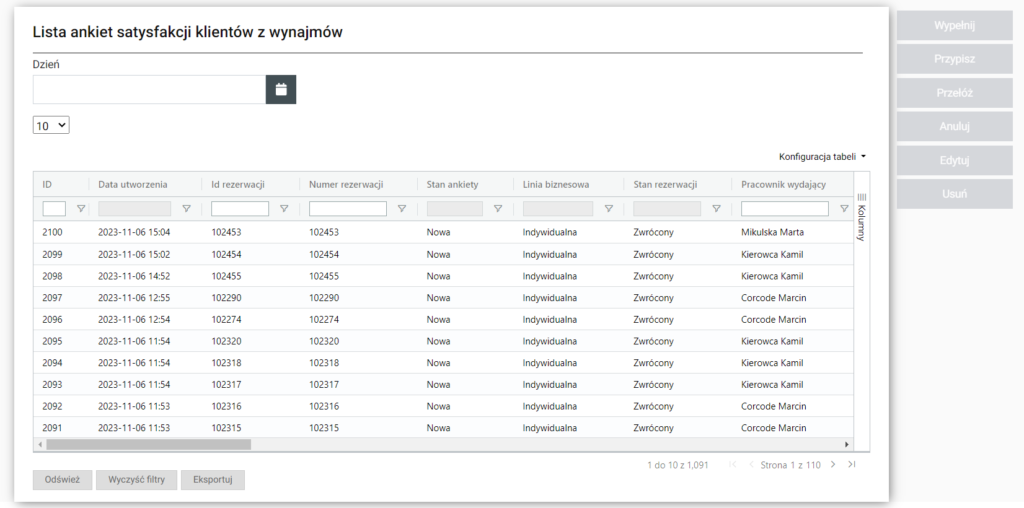Click the filter icon in ID column
Image resolution: width=1024 pixels, height=508 pixels.
coord(81,209)
